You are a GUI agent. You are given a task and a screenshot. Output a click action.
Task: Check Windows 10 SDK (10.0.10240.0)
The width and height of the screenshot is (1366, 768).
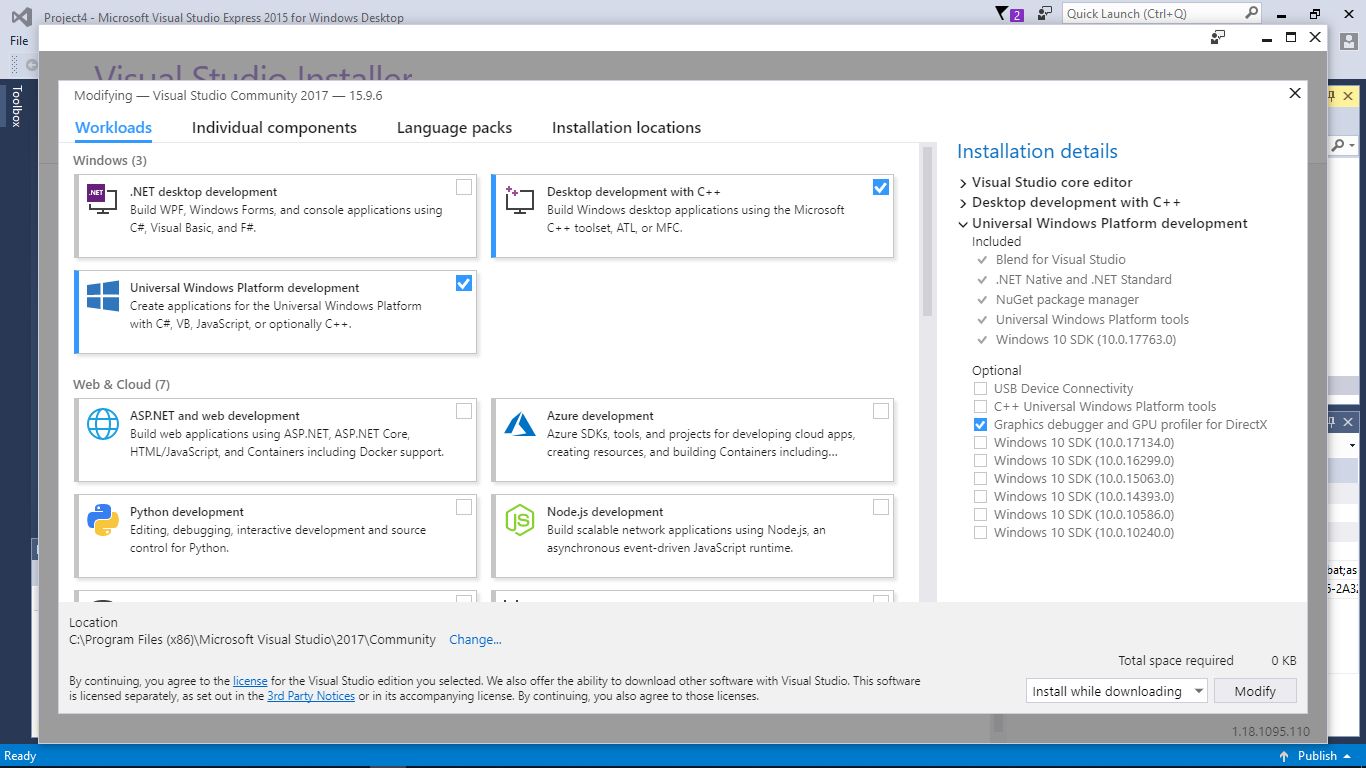pos(980,532)
